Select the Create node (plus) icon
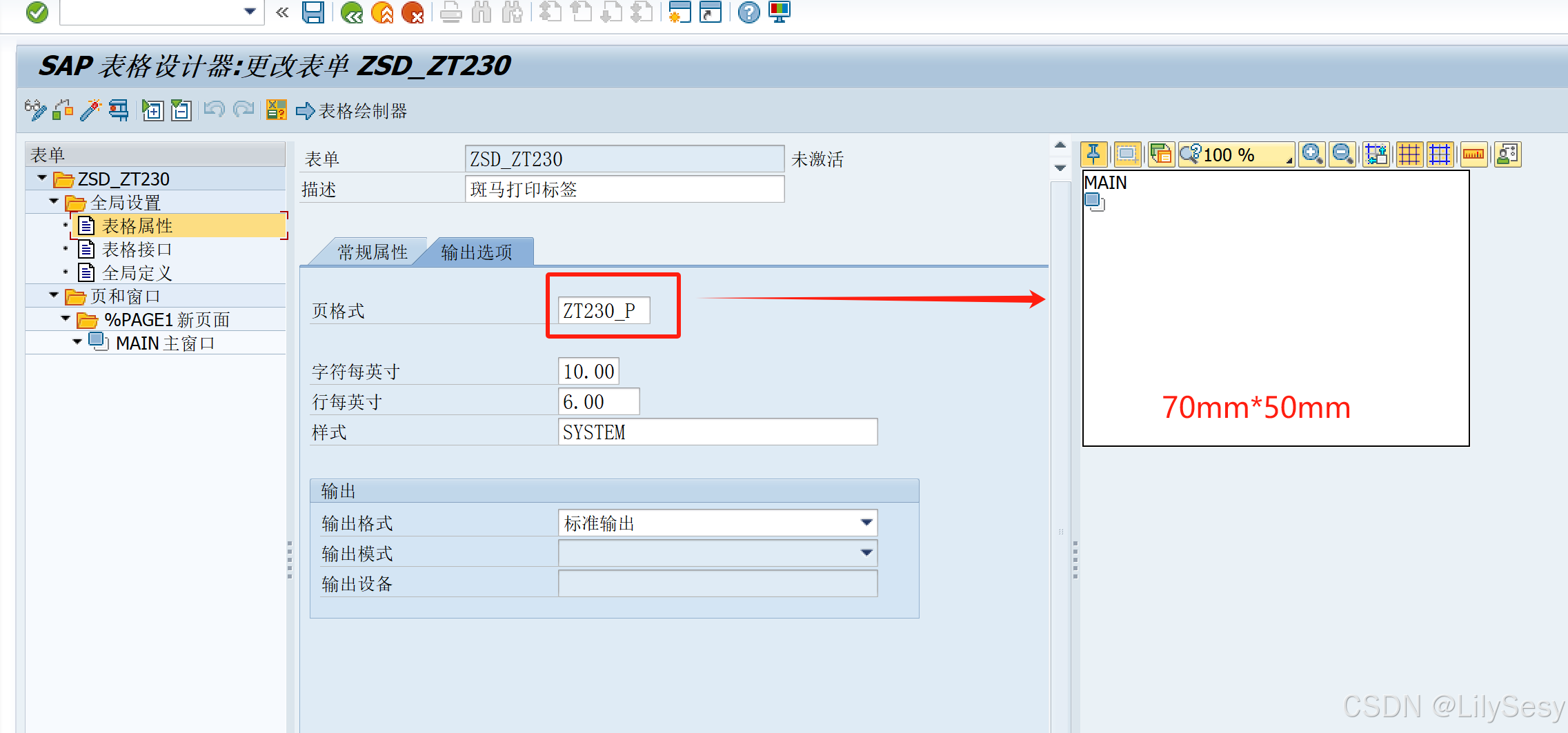Image resolution: width=1568 pixels, height=733 pixels. tap(153, 110)
